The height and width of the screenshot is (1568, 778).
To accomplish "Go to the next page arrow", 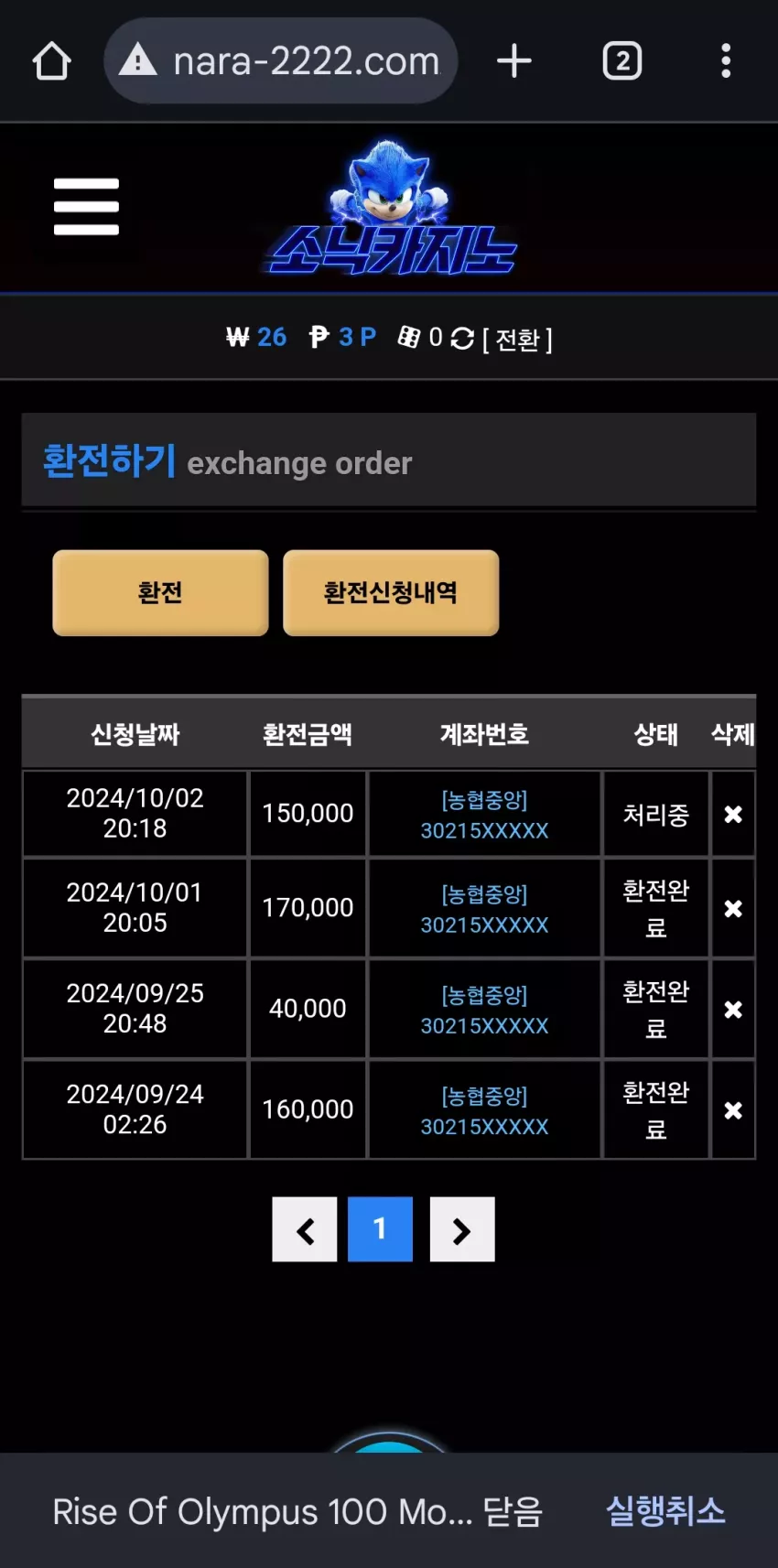I will (x=462, y=1229).
